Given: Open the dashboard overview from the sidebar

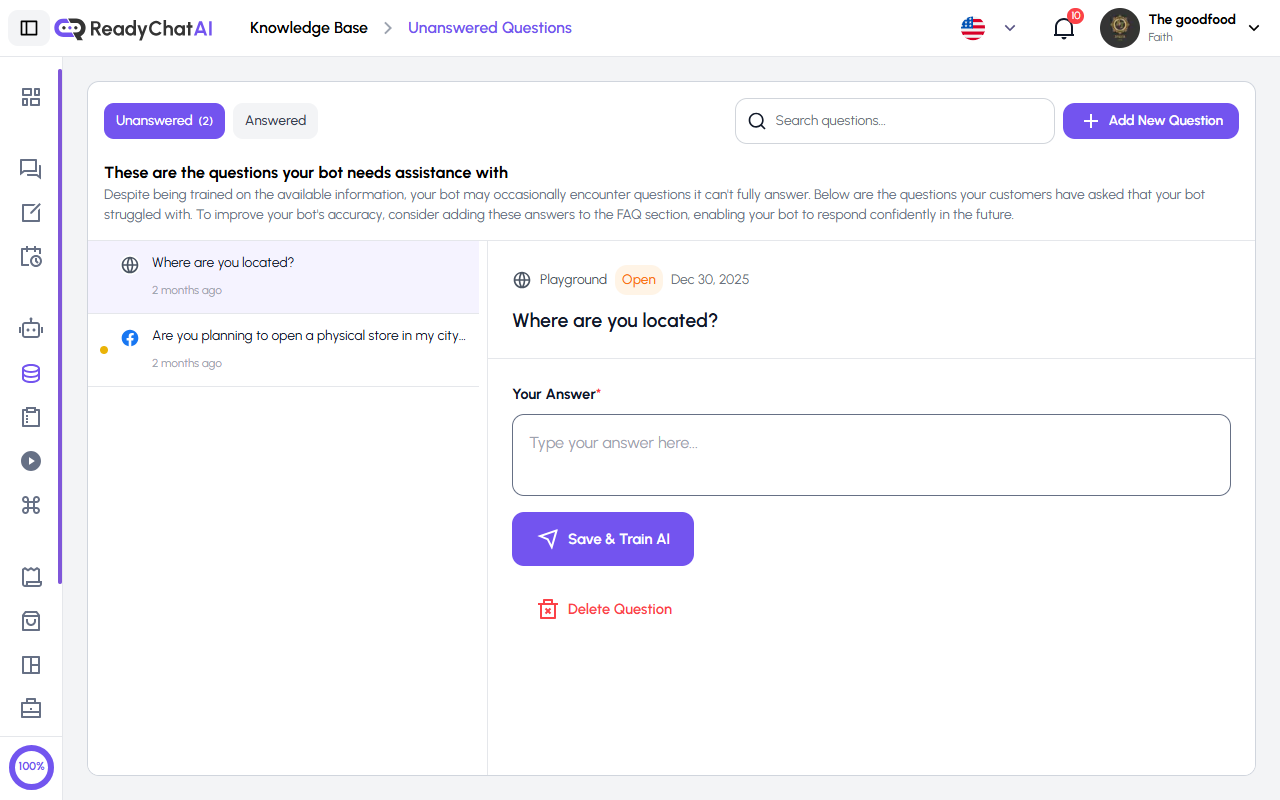Looking at the screenshot, I should [x=31, y=97].
